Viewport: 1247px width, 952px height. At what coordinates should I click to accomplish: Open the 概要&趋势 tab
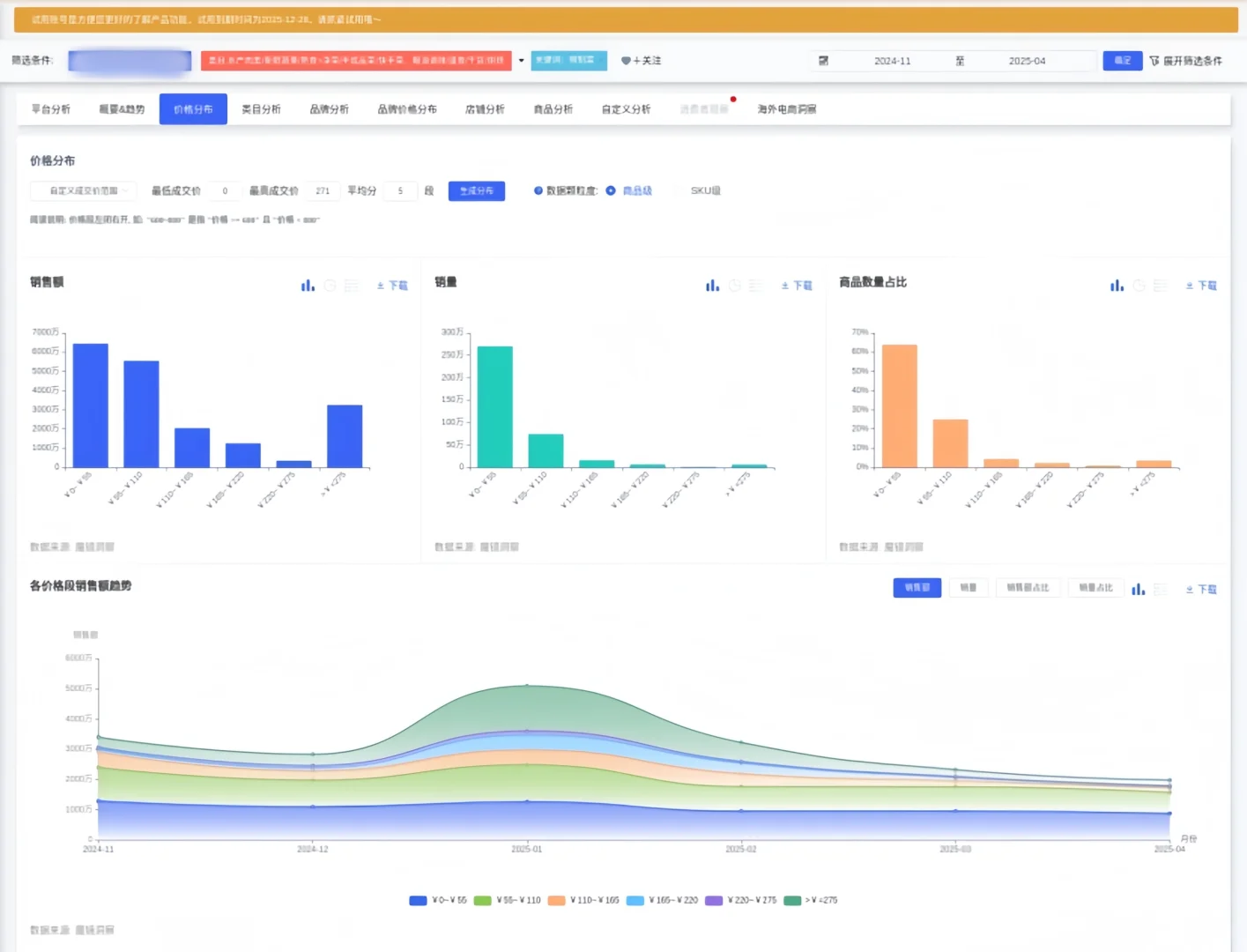pos(122,109)
